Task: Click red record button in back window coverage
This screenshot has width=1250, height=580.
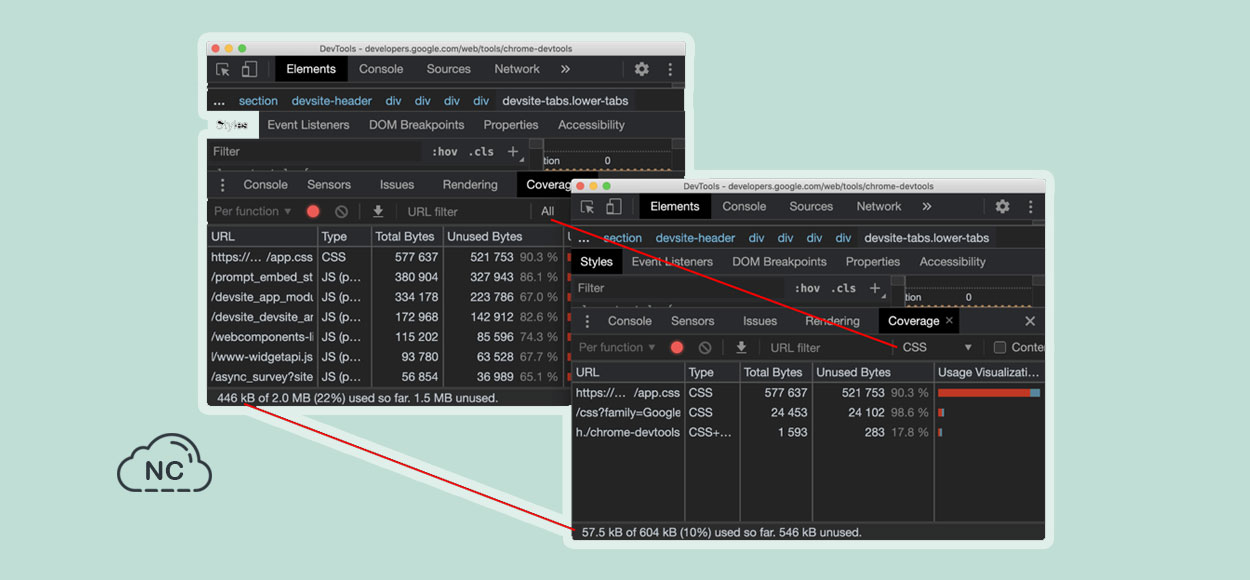Action: click(x=313, y=211)
